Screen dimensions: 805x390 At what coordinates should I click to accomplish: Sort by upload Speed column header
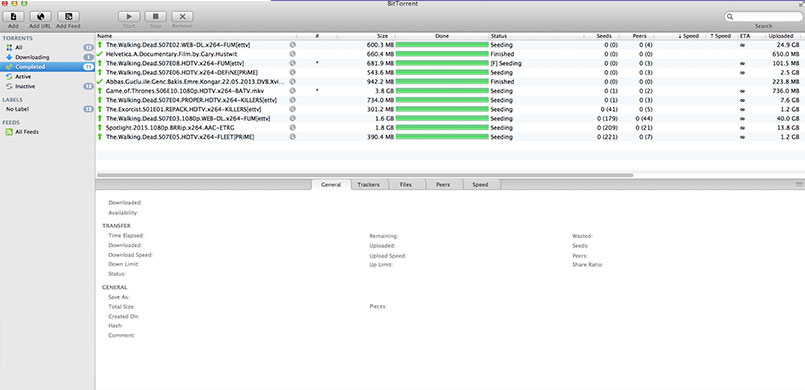[x=721, y=36]
